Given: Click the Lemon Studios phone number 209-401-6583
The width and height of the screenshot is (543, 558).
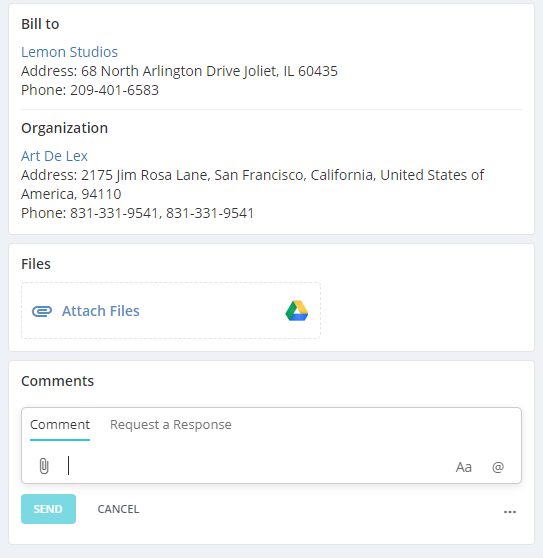Looking at the screenshot, I should pos(114,90).
